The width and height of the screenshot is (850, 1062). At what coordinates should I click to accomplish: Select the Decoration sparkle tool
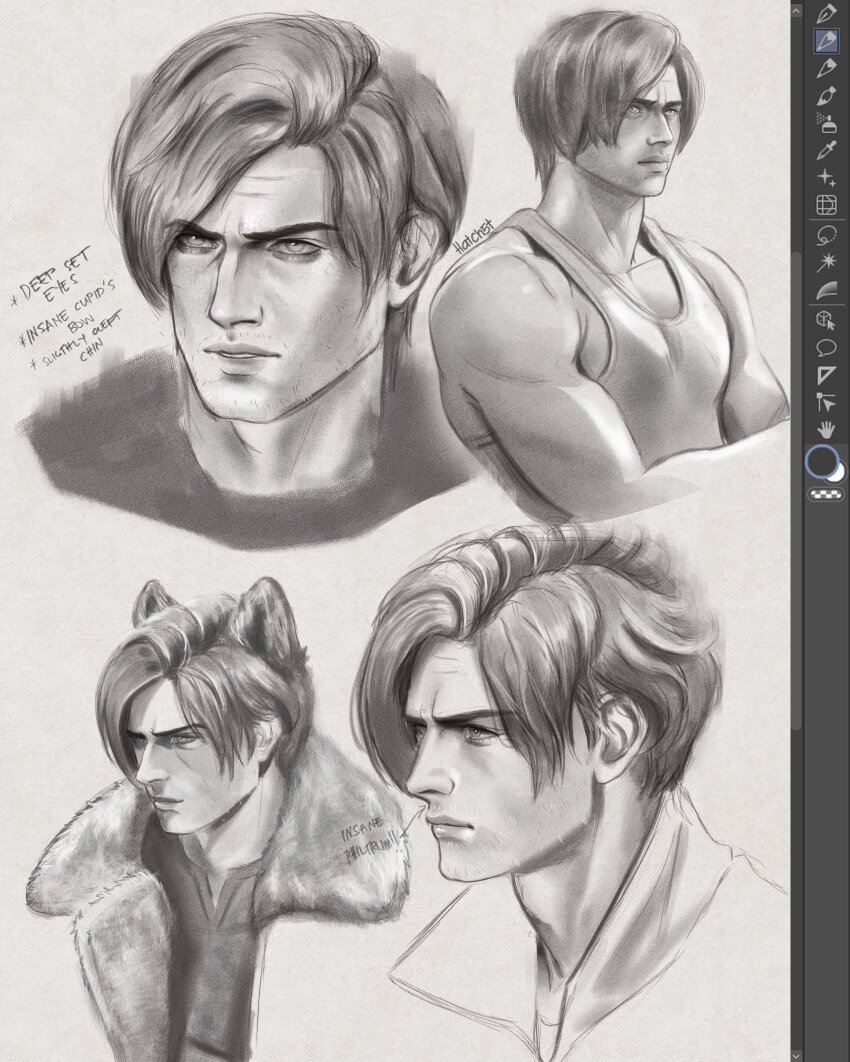(826, 177)
